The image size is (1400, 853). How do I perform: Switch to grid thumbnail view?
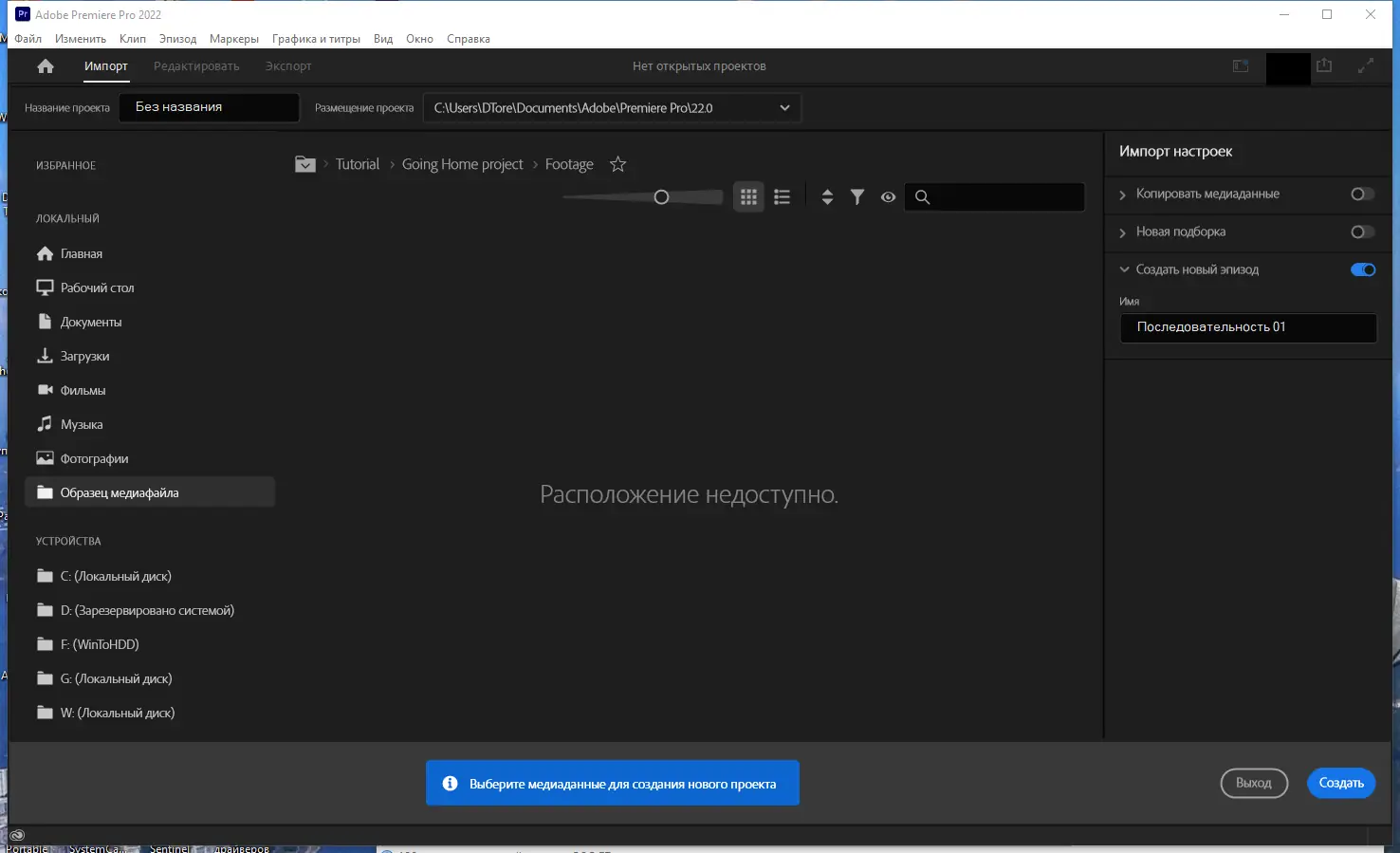pyautogui.click(x=748, y=197)
